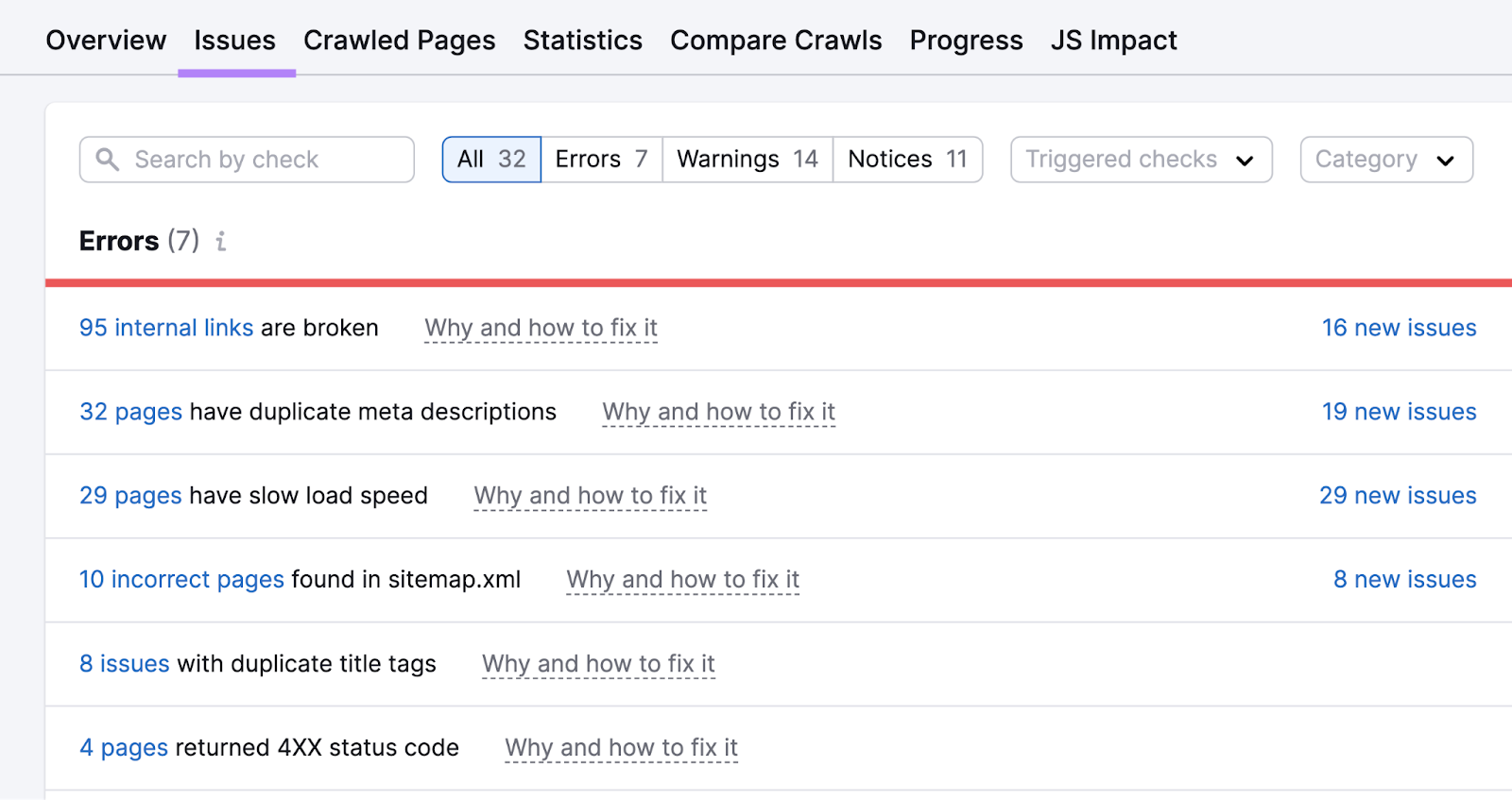Switch to the Crawled Pages tab
Screen dimensions: 1512x800
pos(399,40)
